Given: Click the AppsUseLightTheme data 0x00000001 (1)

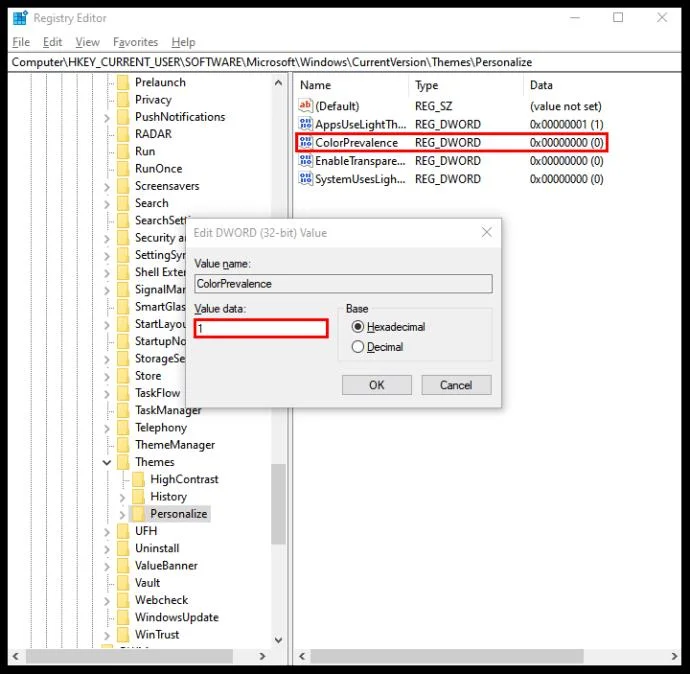Looking at the screenshot, I should click(566, 124).
